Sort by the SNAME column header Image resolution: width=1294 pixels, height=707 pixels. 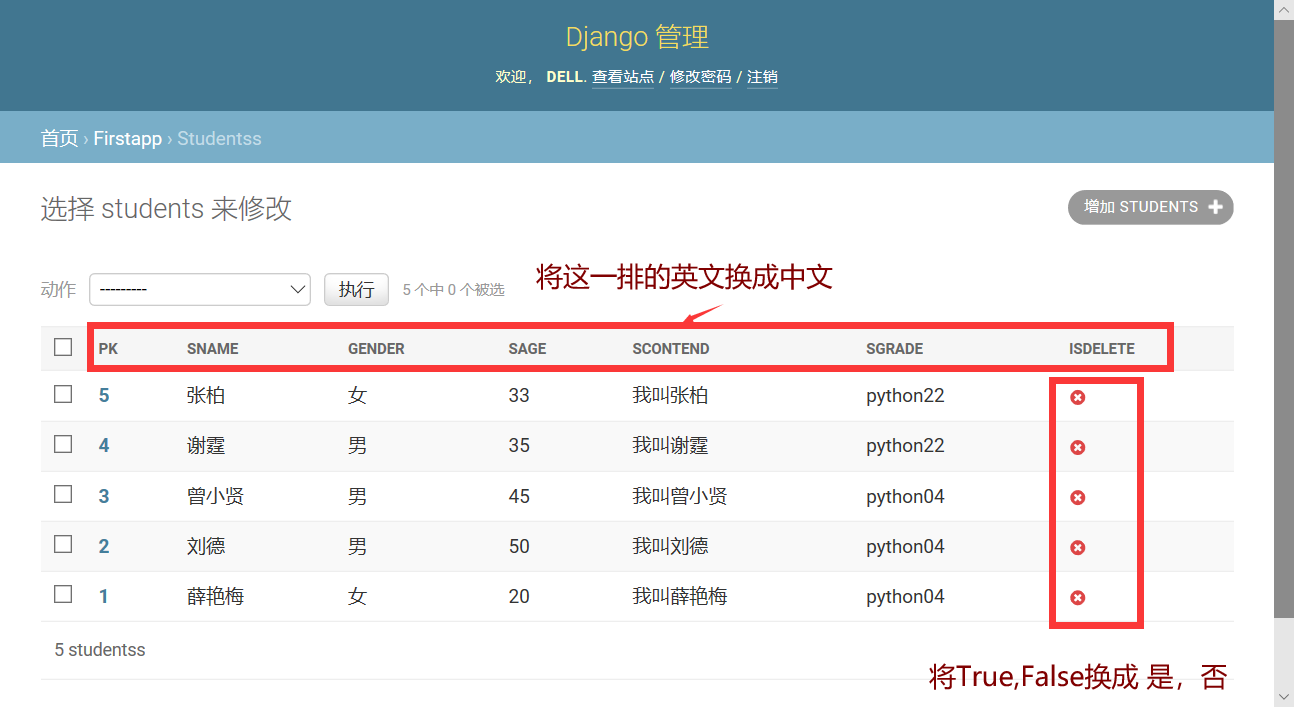[213, 349]
